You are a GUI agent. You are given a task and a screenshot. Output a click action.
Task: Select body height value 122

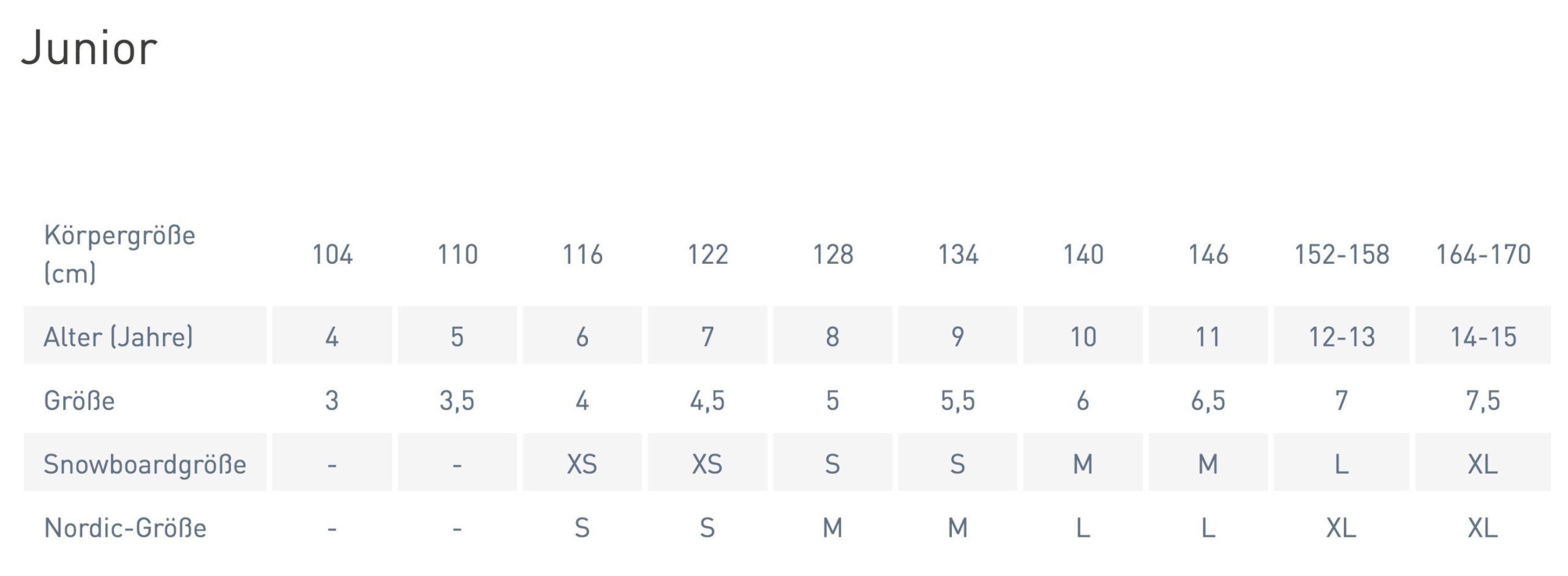707,255
